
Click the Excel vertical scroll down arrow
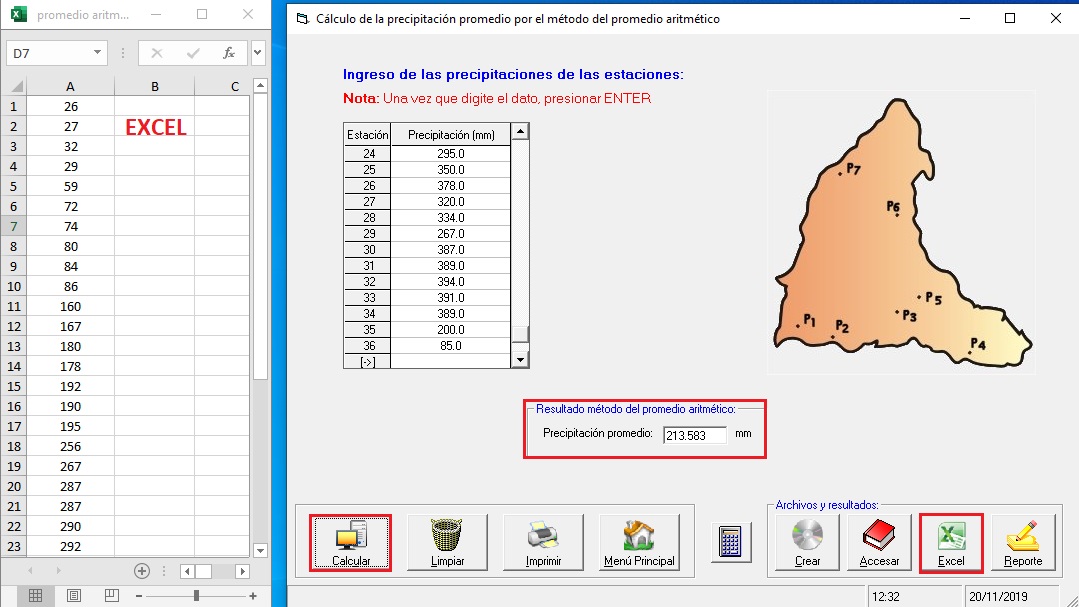[x=260, y=550]
